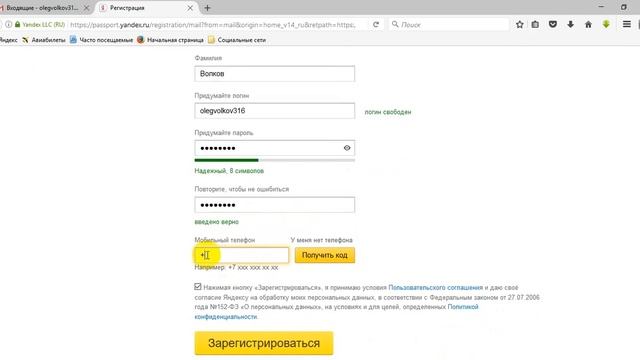Open the Firefox hamburger menu
640x360 pixels.
(627, 24)
